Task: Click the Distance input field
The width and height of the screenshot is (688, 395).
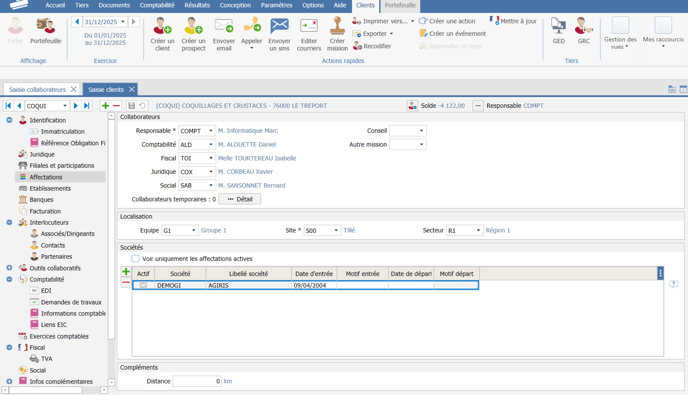Action: pyautogui.click(x=197, y=381)
